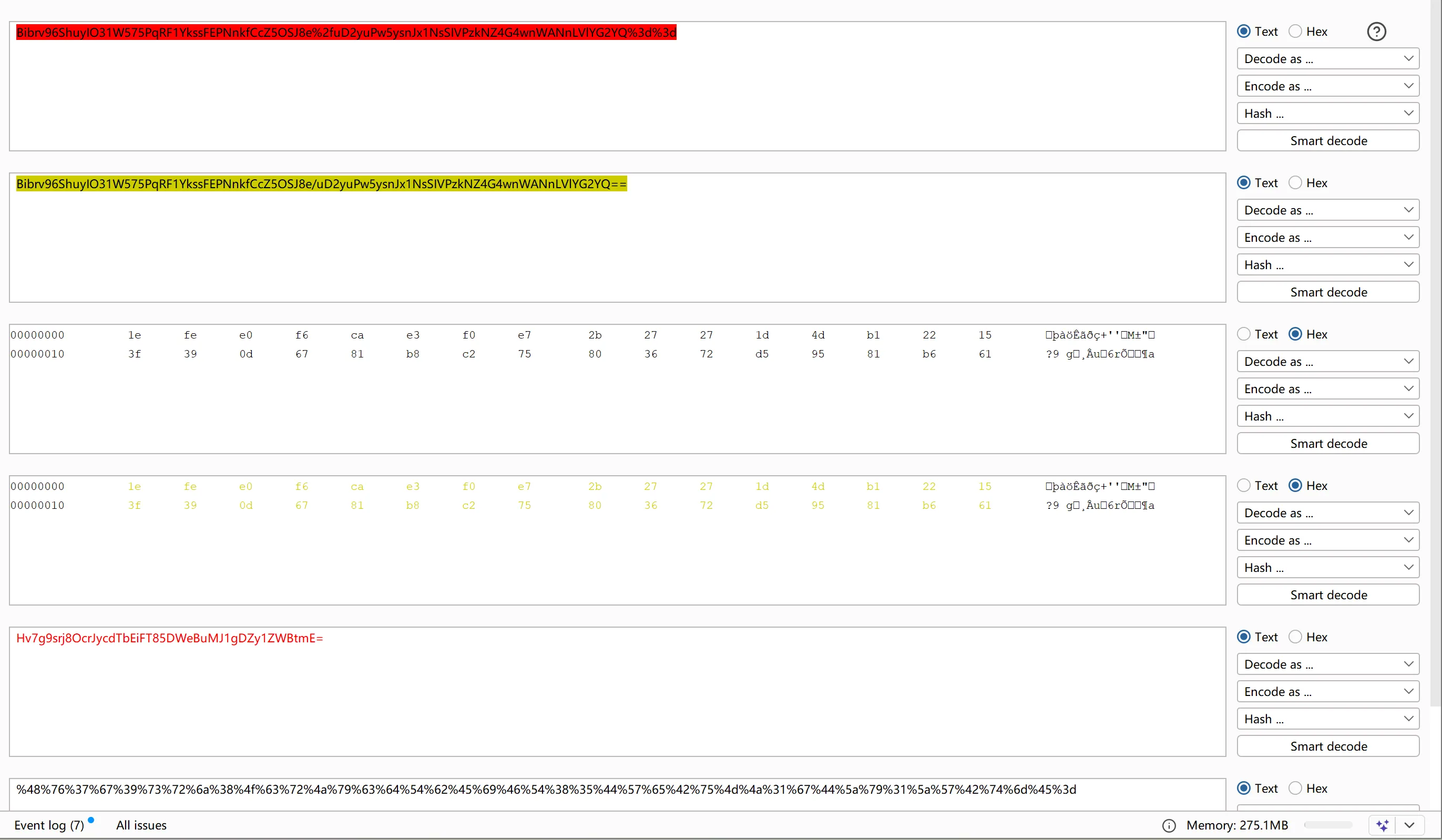Open Decode as dropdown for red-highlighted panel
Image resolution: width=1442 pixels, height=840 pixels.
coord(1327,58)
